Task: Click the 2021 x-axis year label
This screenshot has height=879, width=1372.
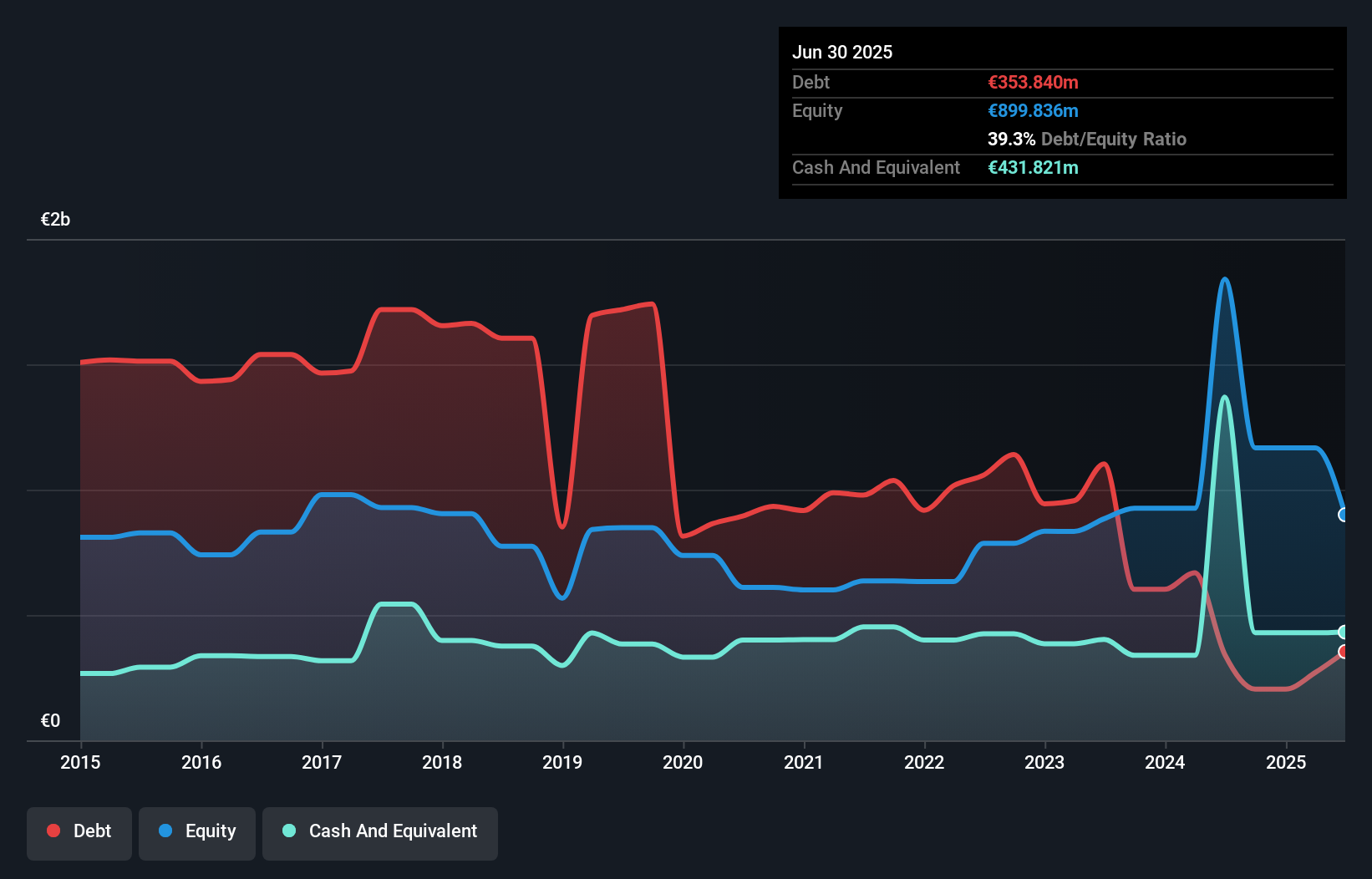Action: pos(803,762)
